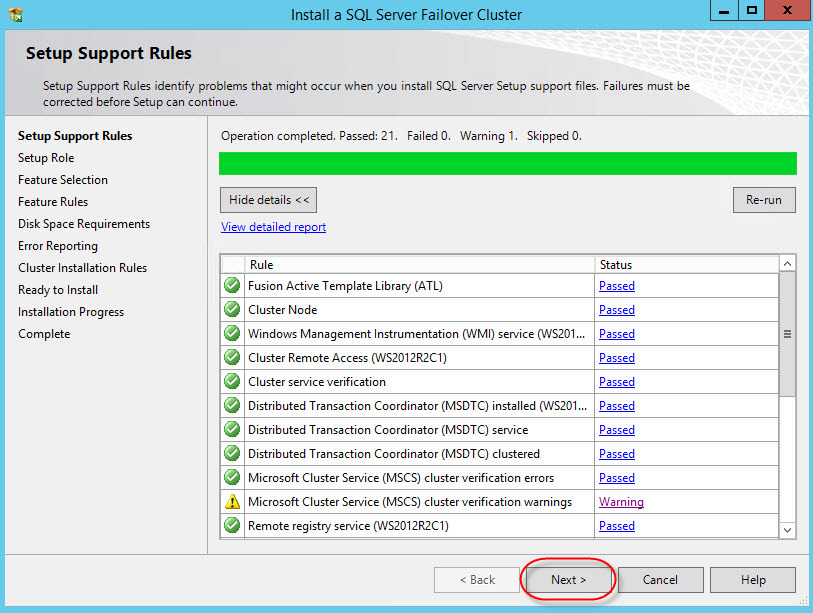Re-run the setup support rules check
This screenshot has width=813, height=613.
(x=763, y=199)
